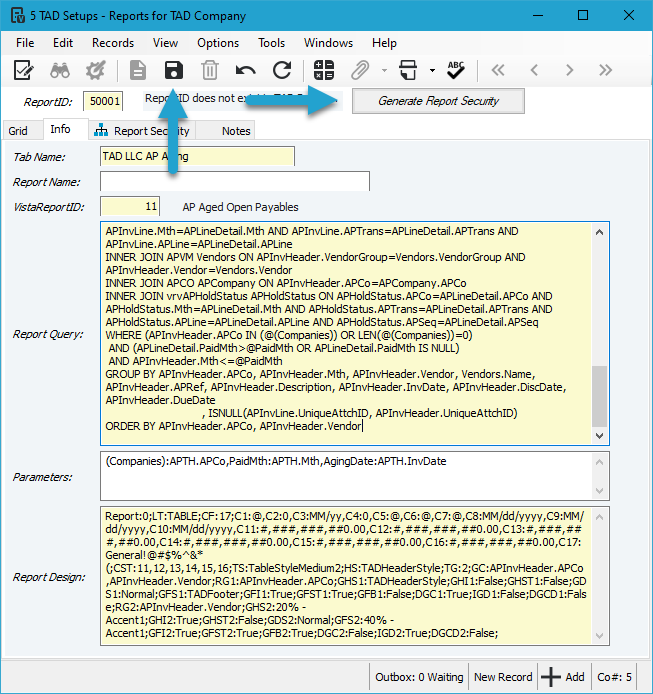Click inside the Report Design text area
Image resolution: width=653 pixels, height=694 pixels.
pos(345,576)
